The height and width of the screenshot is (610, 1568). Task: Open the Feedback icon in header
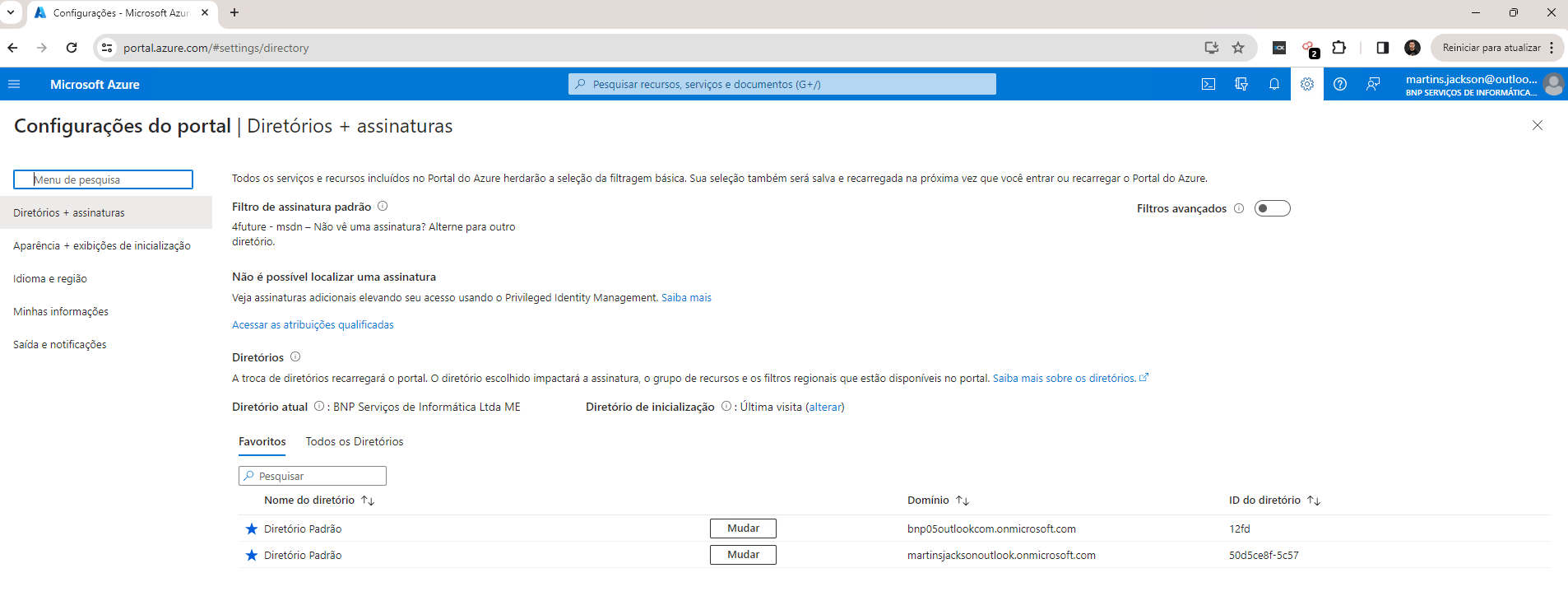1373,84
